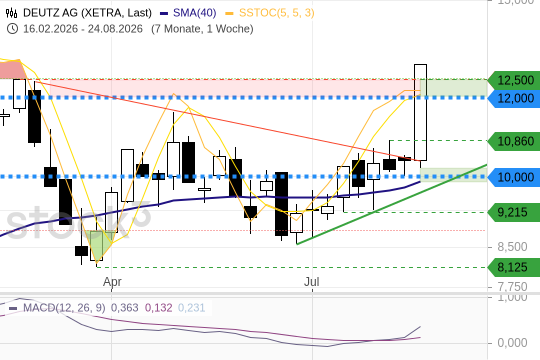Image resolution: width=540 pixels, height=360 pixels.
Task: Click the MACD histogram value 0,231
Action: 191,308
